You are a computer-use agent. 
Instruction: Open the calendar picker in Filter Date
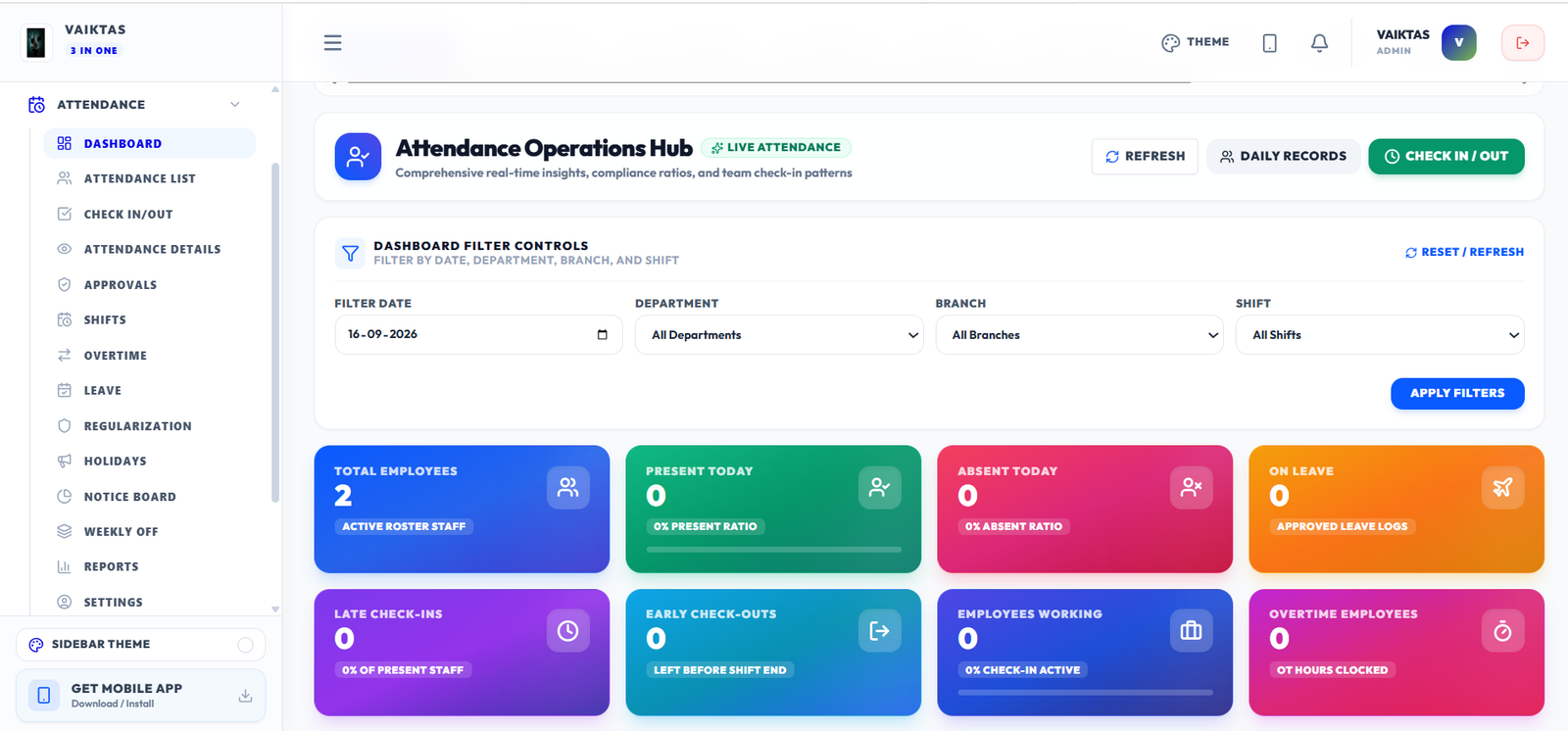coord(602,335)
